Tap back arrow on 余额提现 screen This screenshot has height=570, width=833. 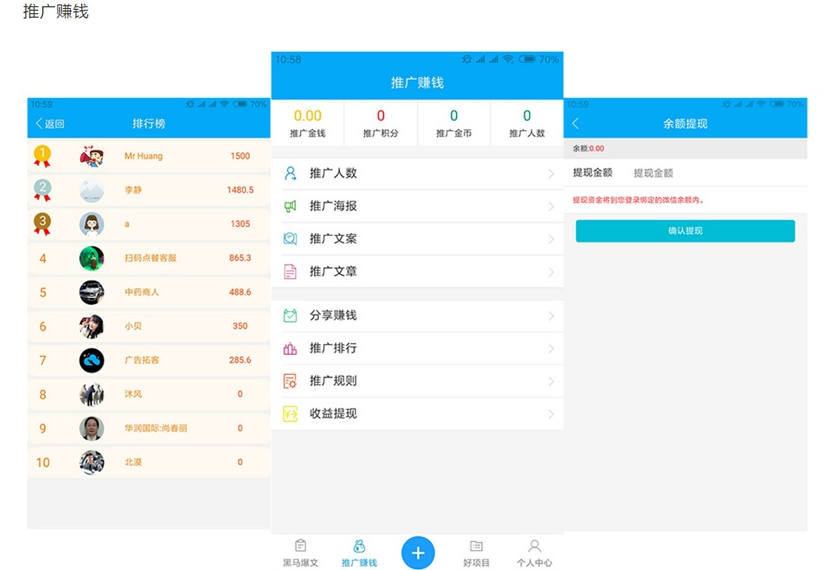[575, 124]
